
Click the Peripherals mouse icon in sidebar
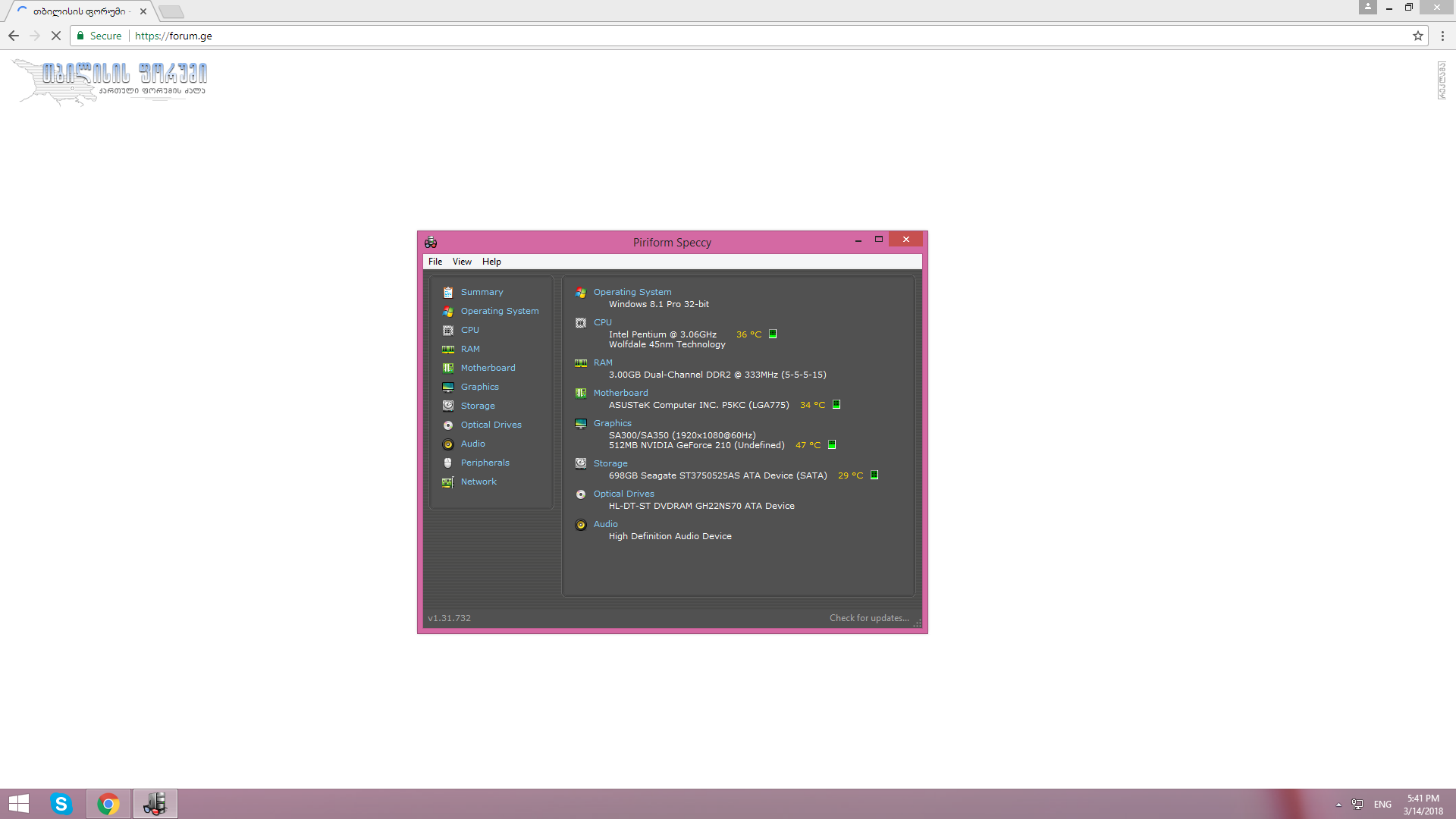point(448,463)
